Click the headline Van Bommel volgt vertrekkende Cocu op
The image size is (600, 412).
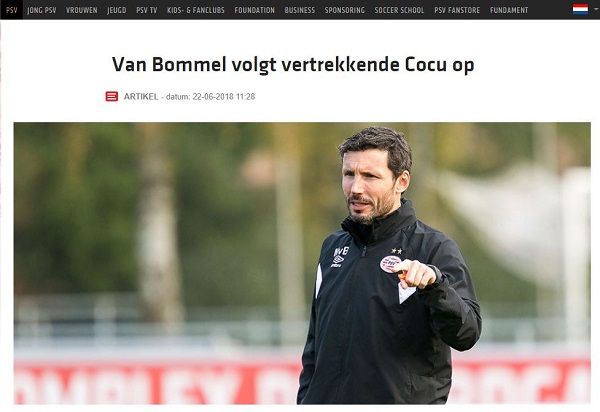[293, 64]
